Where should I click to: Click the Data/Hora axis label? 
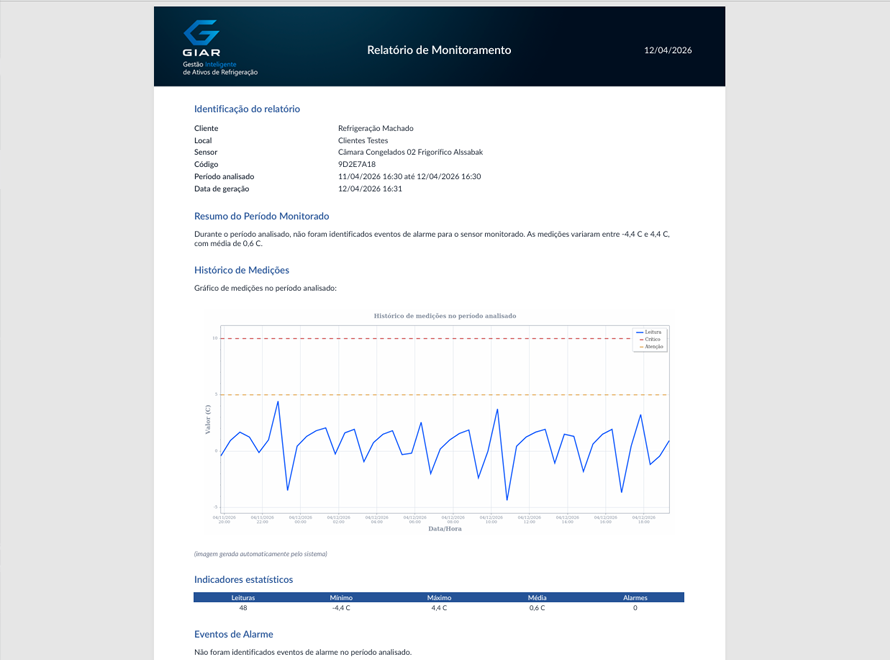(x=444, y=528)
